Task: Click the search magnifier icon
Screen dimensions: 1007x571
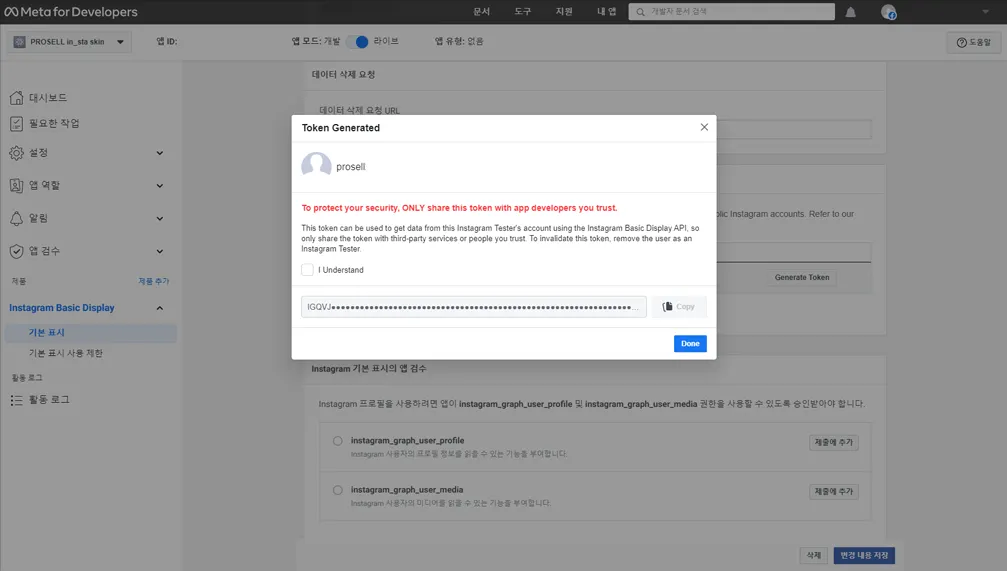Action: coord(640,12)
